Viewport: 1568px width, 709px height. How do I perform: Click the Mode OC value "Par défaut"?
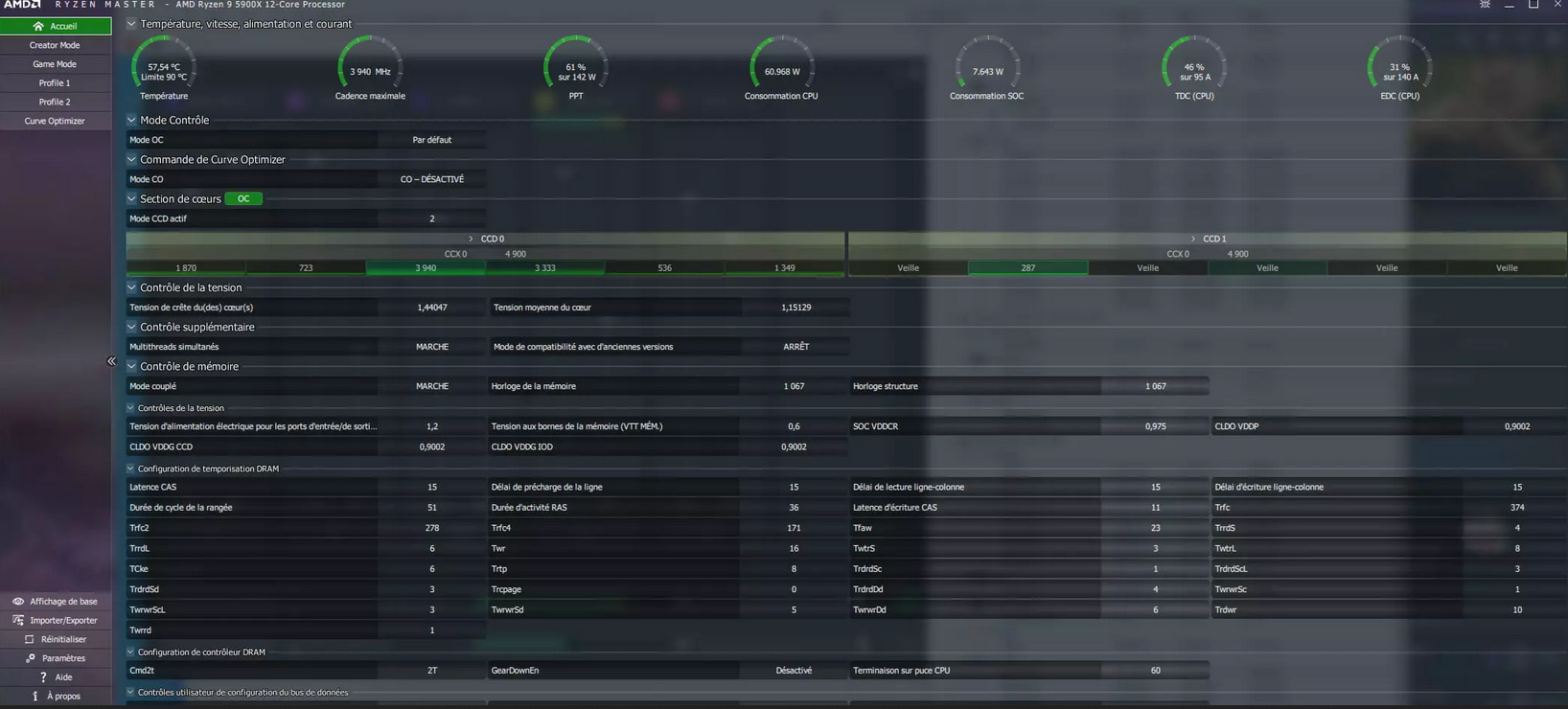coord(432,140)
